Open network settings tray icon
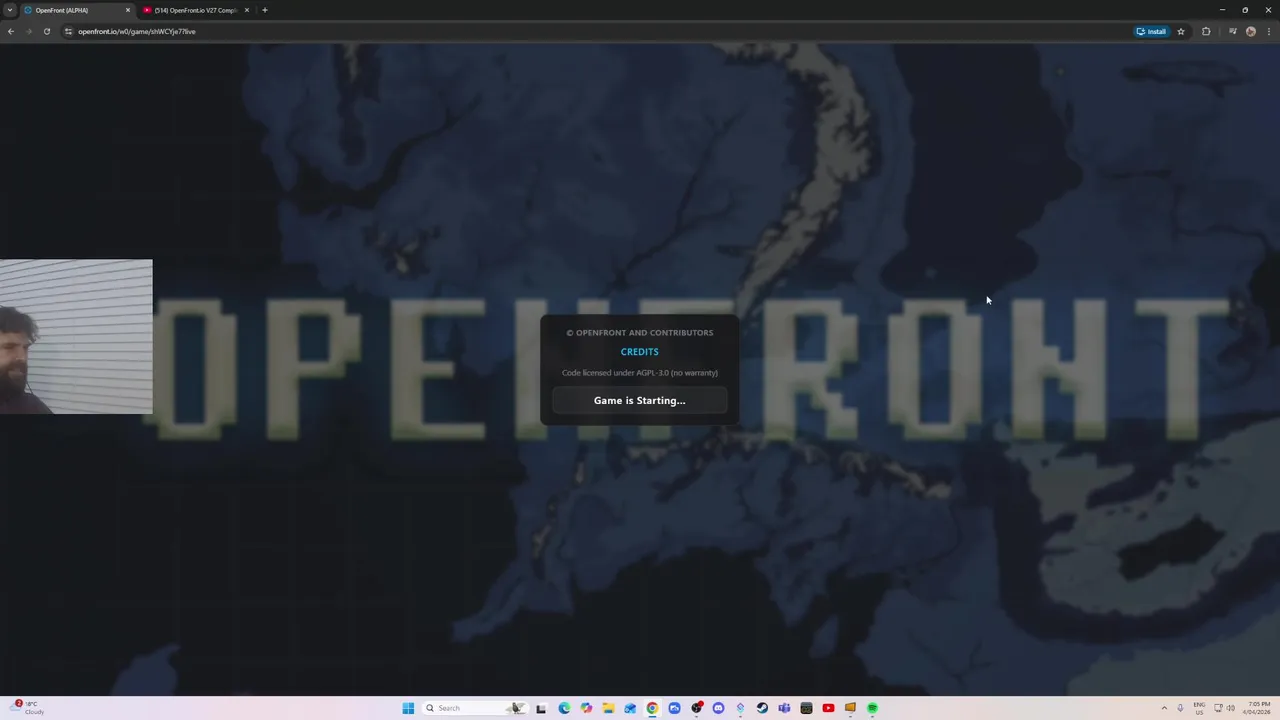Viewport: 1280px width, 720px height. click(x=1218, y=708)
